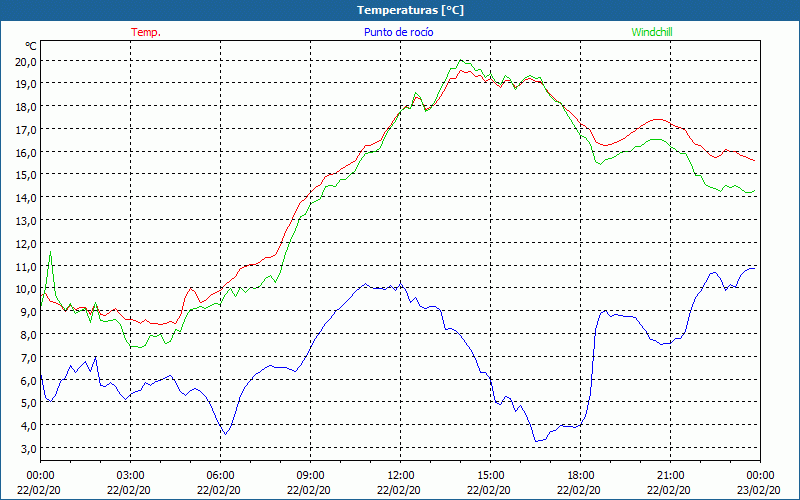This screenshot has width=800, height=500.
Task: Click the 'Temperaturas [°C]' chart title
Action: (x=410, y=10)
